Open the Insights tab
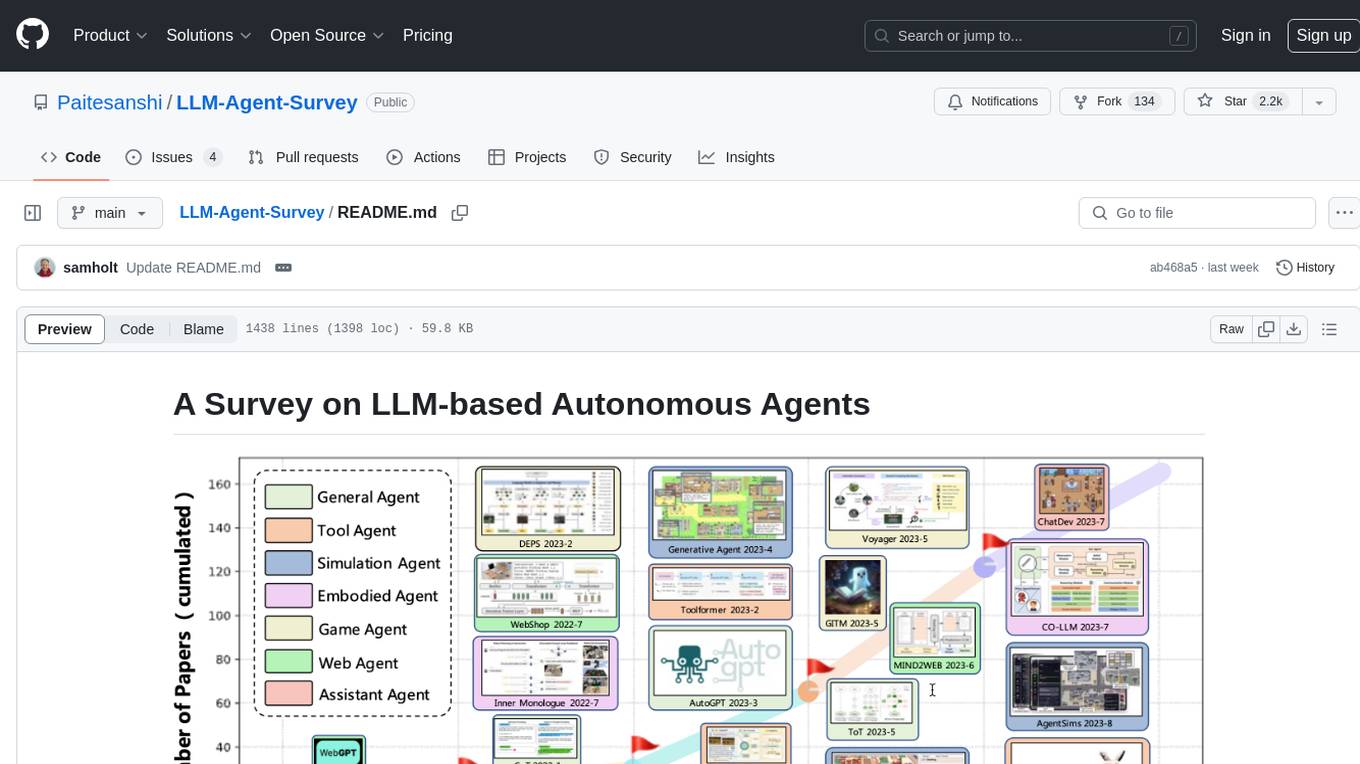Viewport: 1360px width, 764px height. (x=737, y=157)
